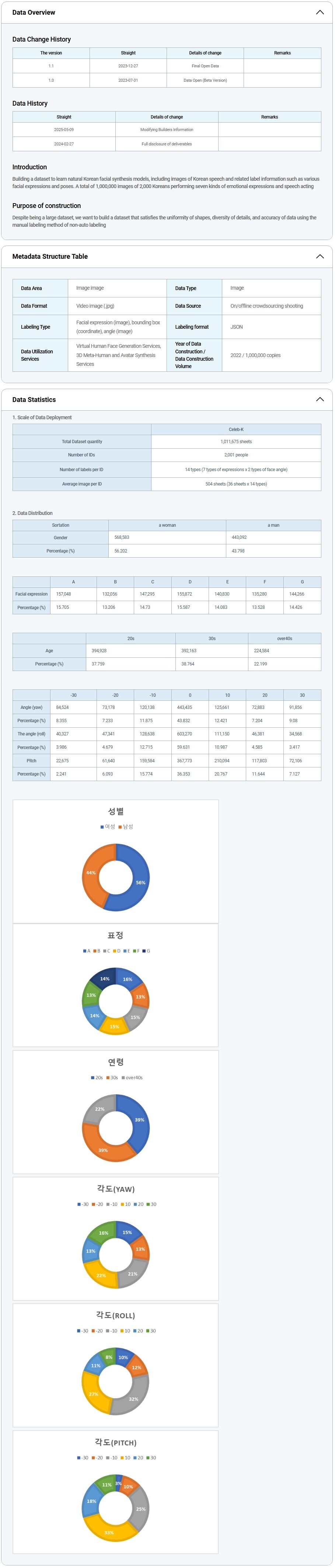This screenshot has width=335, height=1568.
Task: Click the 각도(YAW) chart title
Action: pos(116,1189)
